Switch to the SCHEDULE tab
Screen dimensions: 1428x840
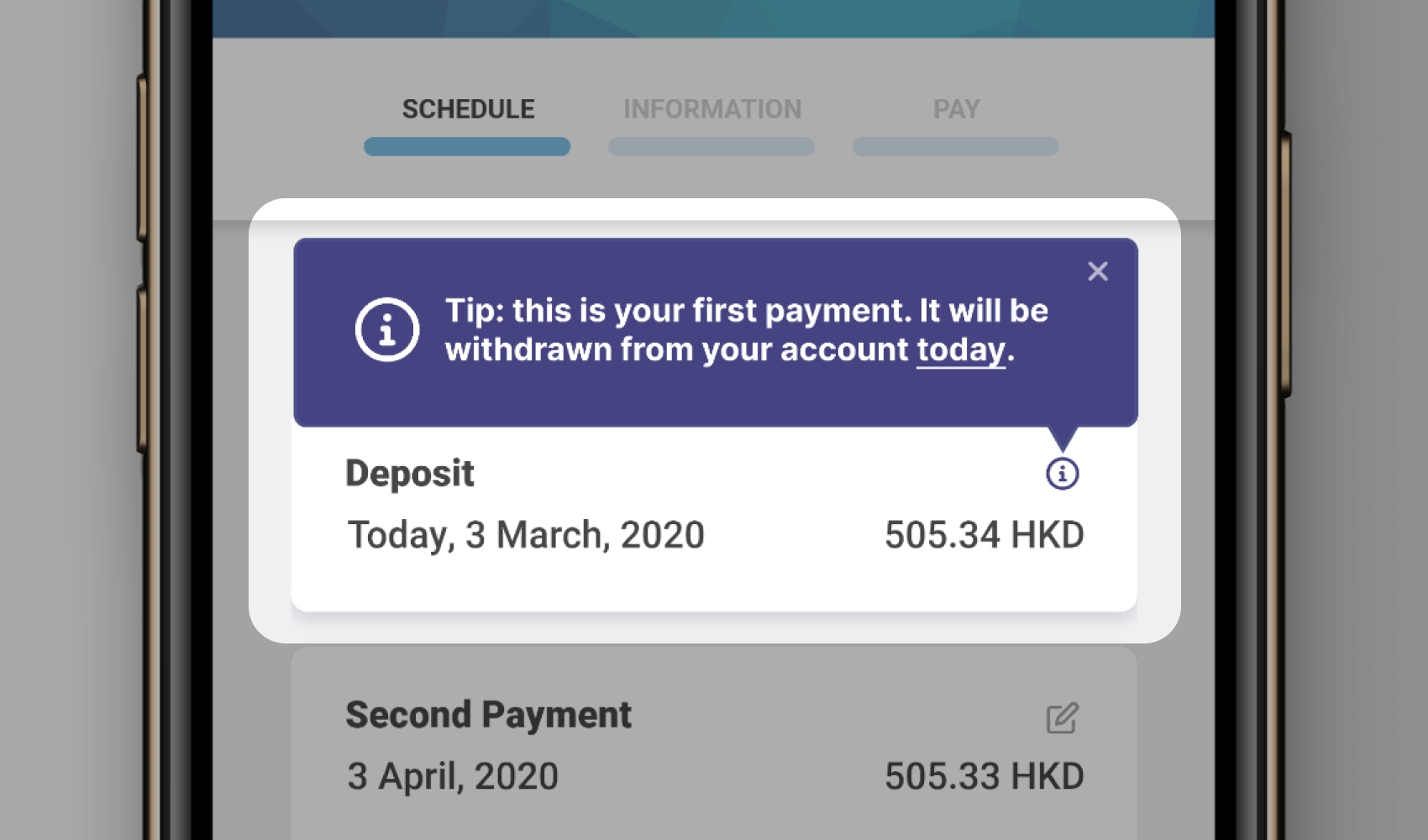[468, 109]
